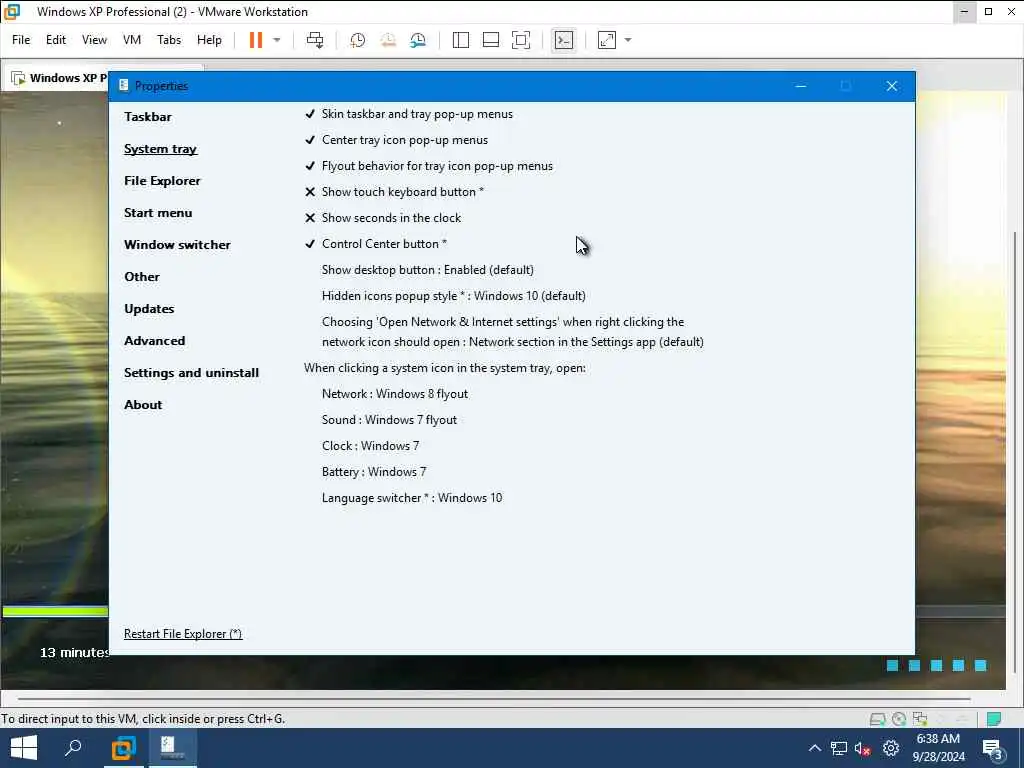1024x768 pixels.
Task: Open Settings and uninstall section
Action: pos(191,373)
